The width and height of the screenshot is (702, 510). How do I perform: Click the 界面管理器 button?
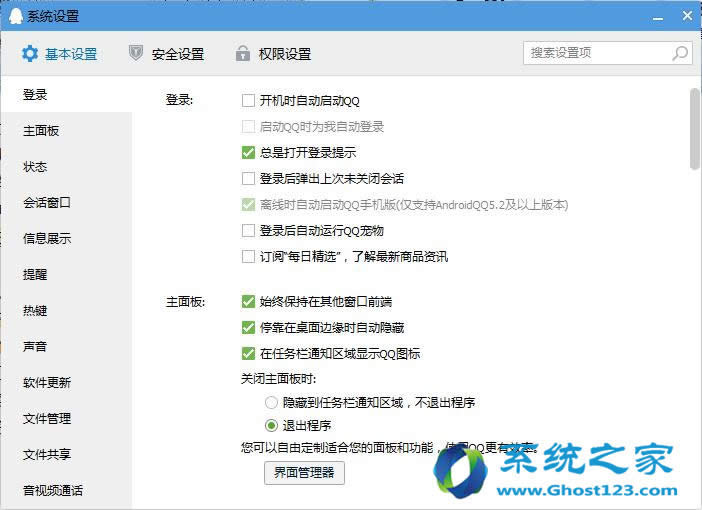[304, 472]
